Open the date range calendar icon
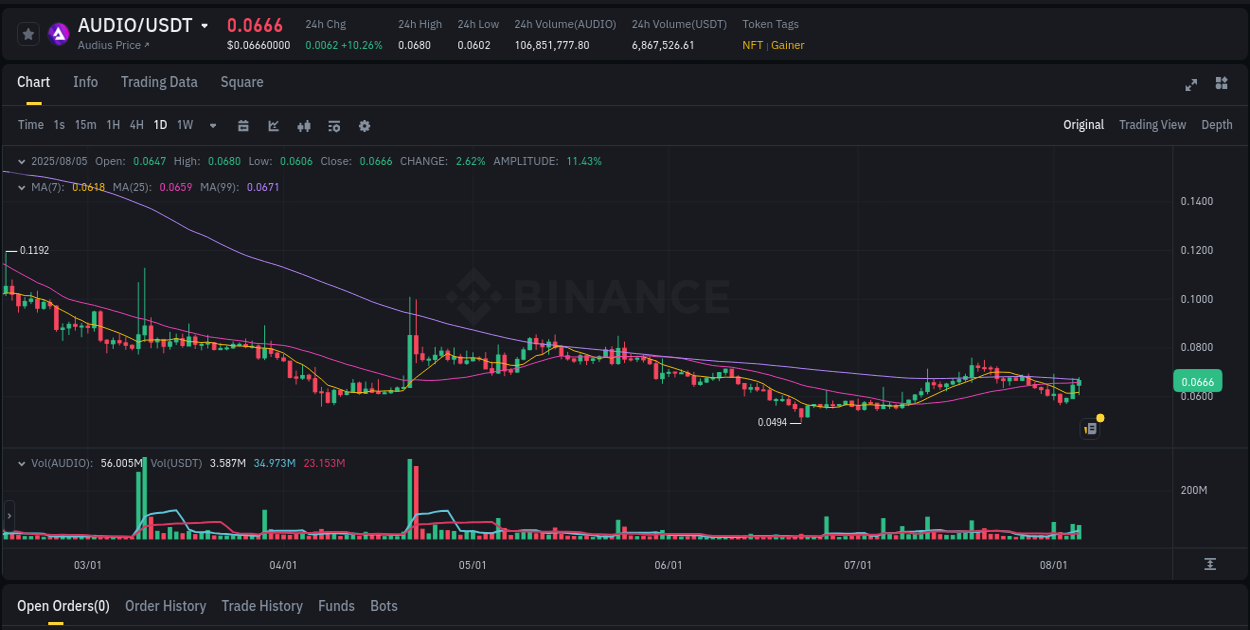 tap(243, 126)
